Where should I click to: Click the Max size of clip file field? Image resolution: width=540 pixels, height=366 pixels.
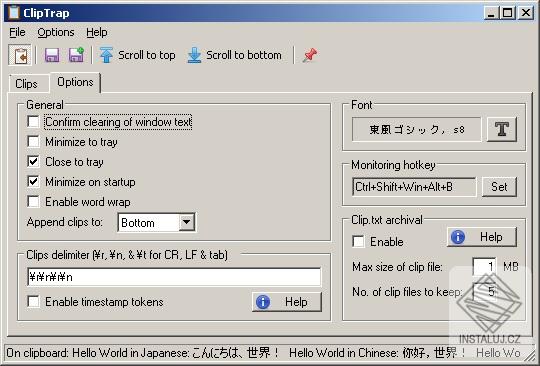click(484, 266)
